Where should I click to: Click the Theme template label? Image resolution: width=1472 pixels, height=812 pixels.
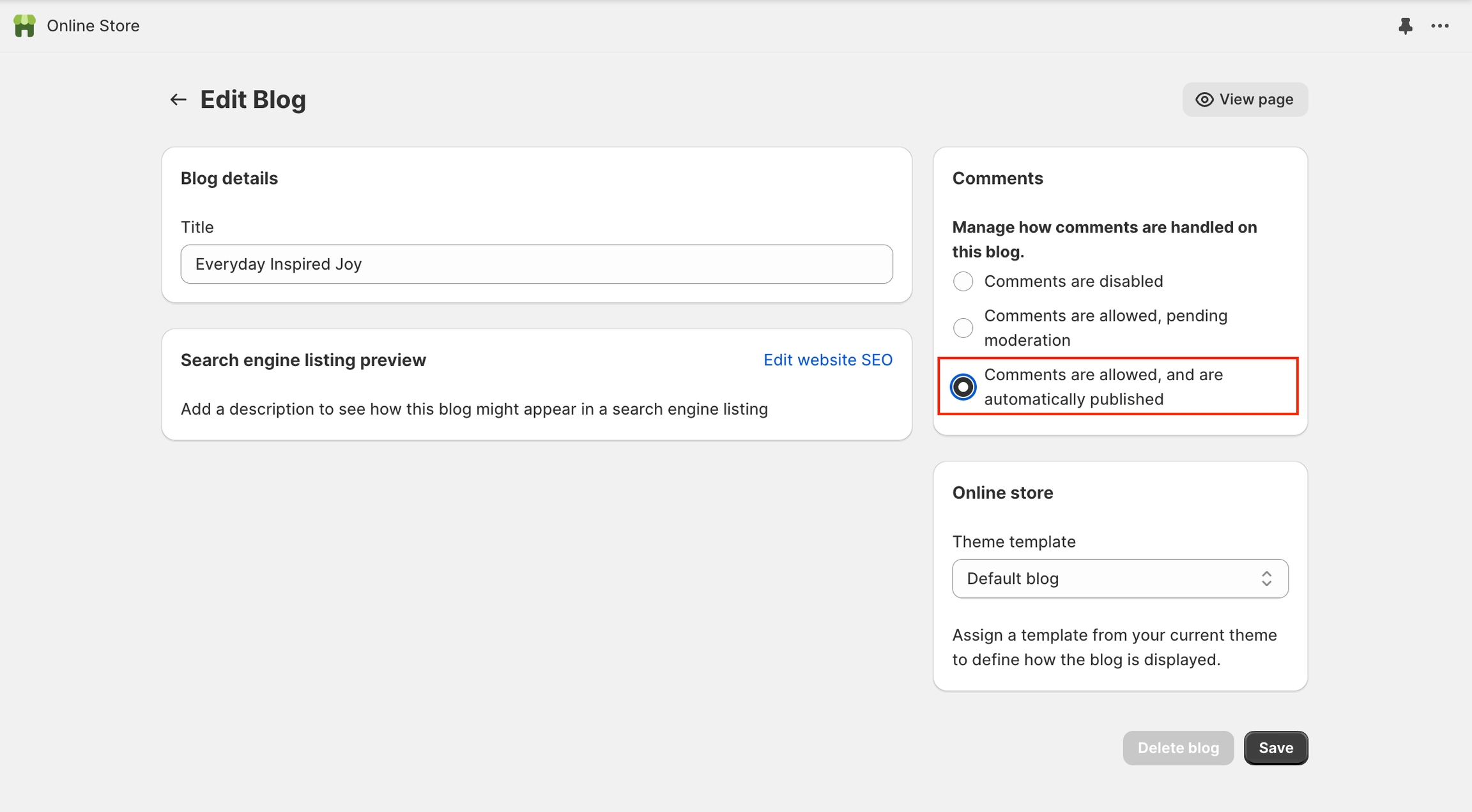(x=1013, y=542)
